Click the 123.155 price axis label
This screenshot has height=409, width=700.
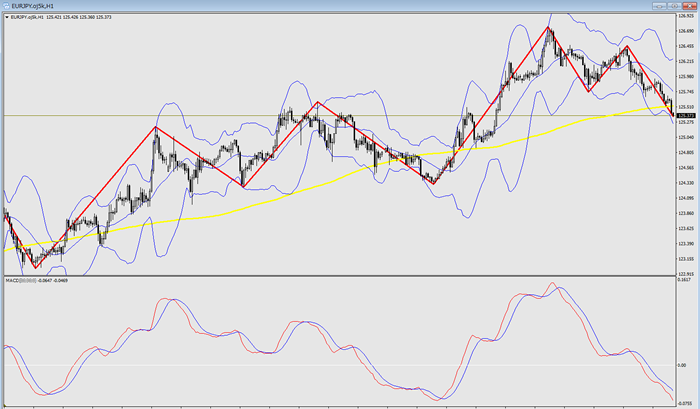(685, 259)
